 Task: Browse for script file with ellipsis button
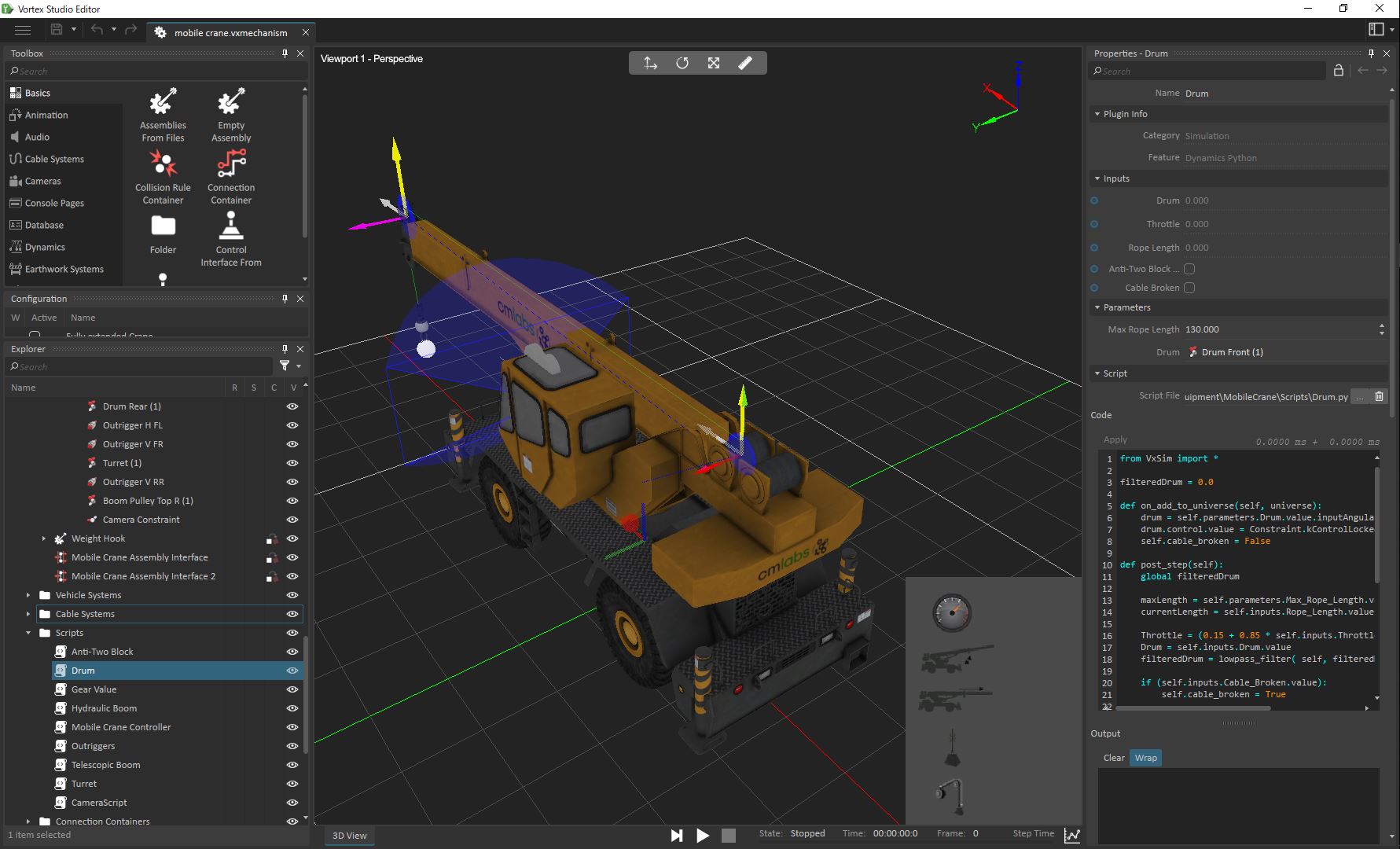[x=1361, y=396]
